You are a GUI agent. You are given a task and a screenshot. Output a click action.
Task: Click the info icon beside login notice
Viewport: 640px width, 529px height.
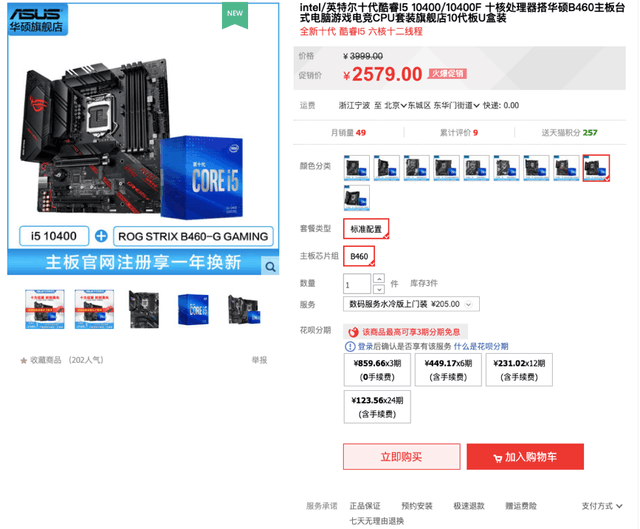coord(350,347)
